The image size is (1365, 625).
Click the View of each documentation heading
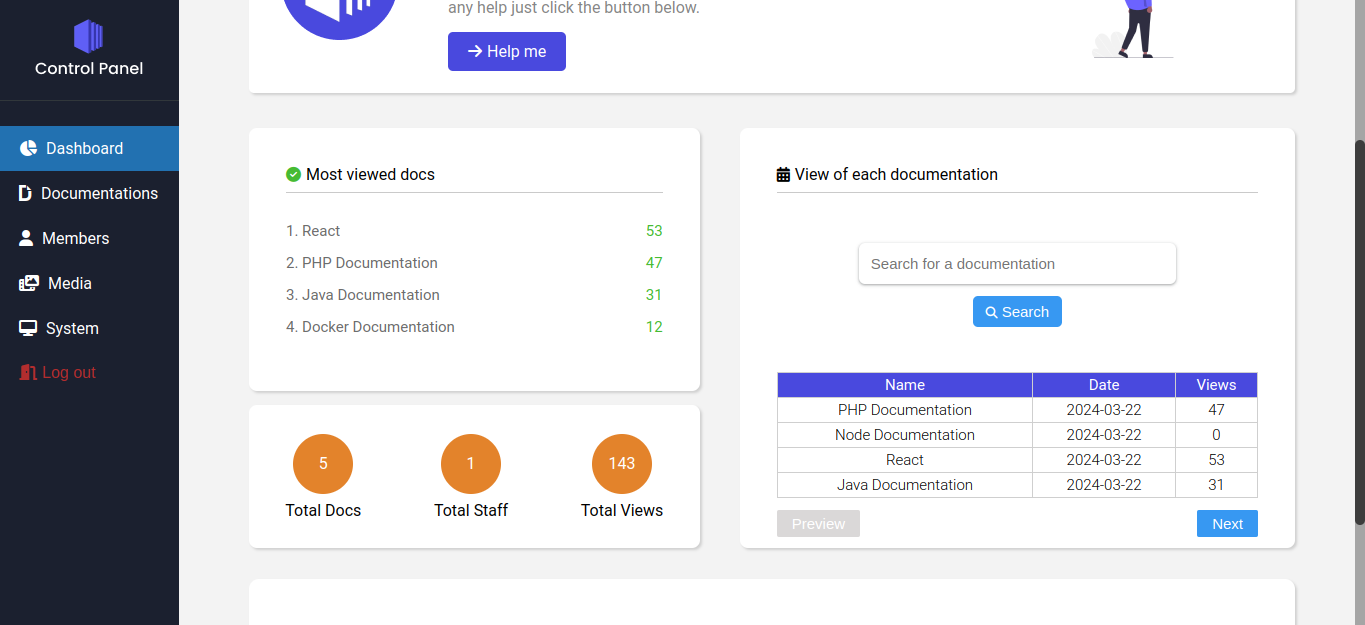pyautogui.click(x=896, y=174)
